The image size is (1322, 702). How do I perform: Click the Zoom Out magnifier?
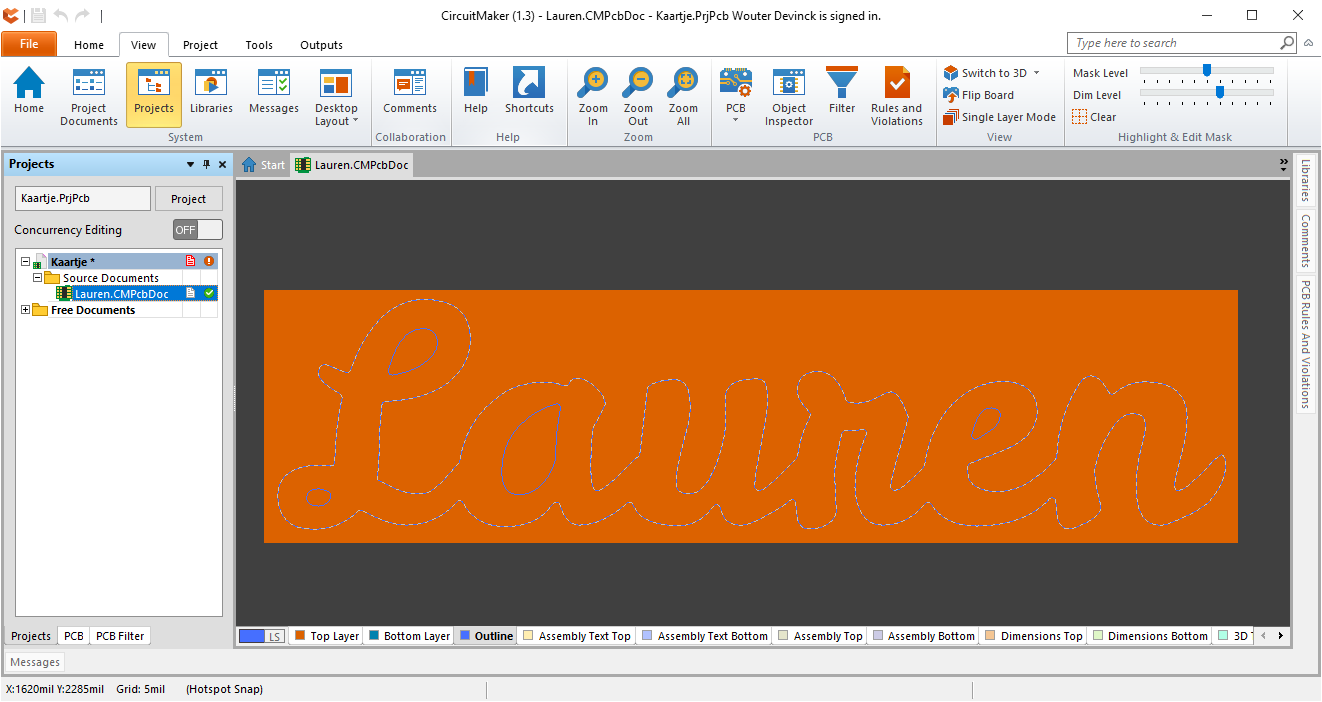click(638, 96)
